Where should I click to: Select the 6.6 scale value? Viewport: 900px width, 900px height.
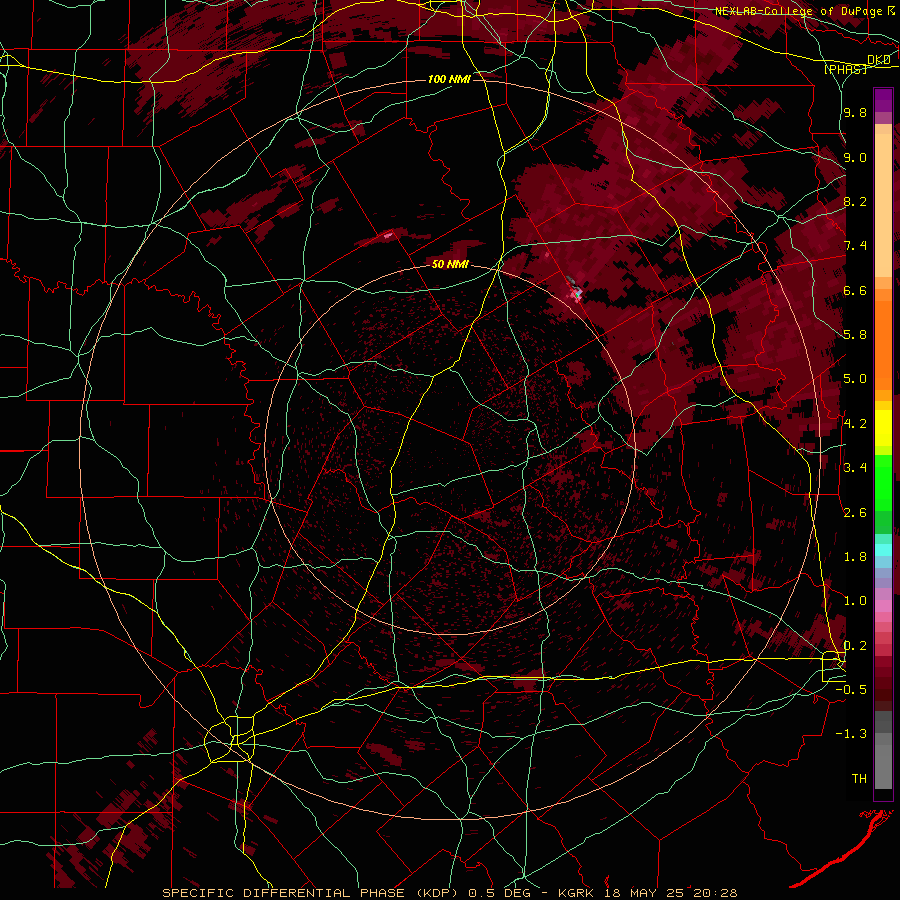tap(855, 290)
